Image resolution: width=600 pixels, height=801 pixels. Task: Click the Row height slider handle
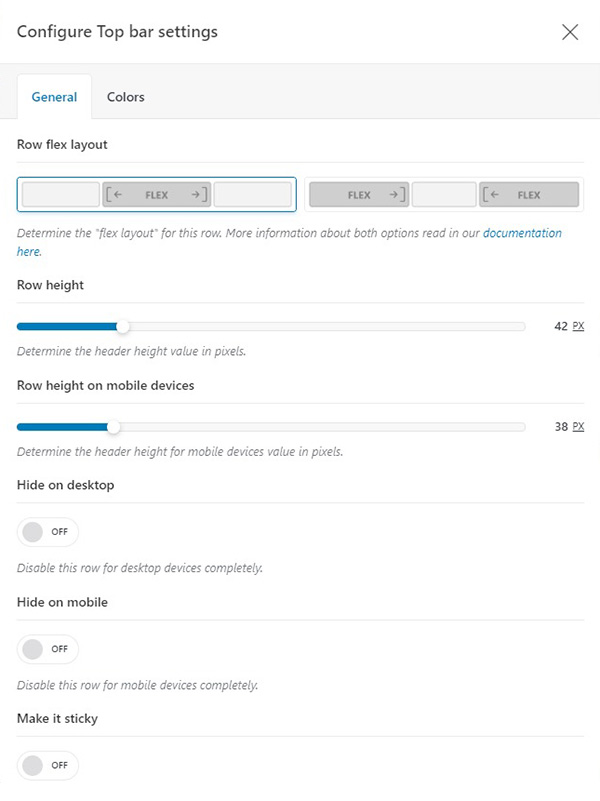point(123,326)
